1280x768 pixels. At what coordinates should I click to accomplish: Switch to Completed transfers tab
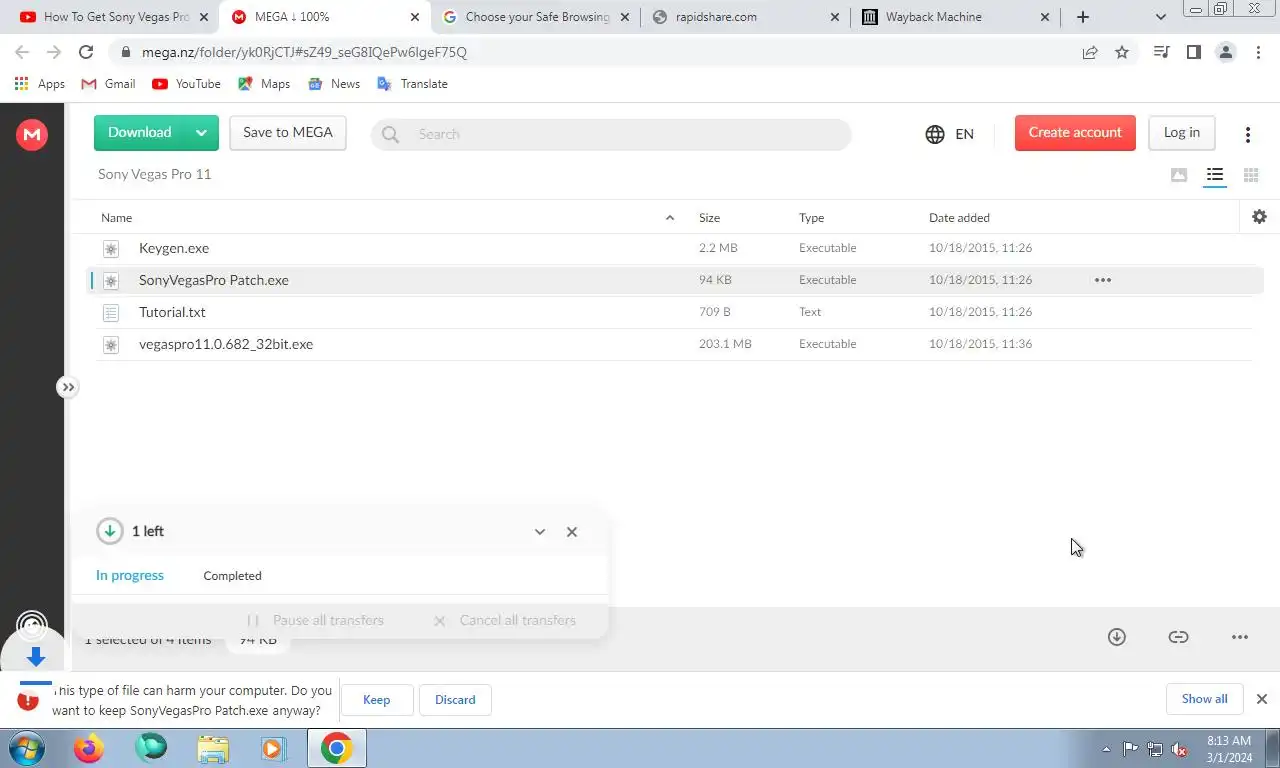coord(232,576)
